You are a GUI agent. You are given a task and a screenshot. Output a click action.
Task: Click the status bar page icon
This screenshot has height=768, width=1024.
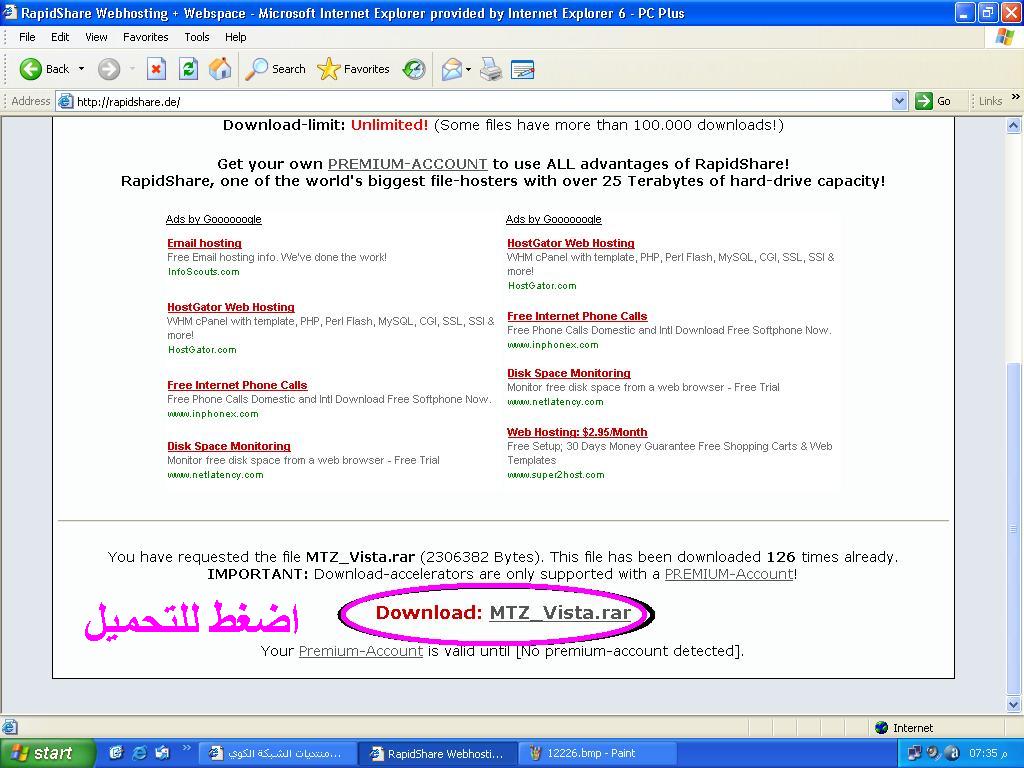tap(9, 727)
